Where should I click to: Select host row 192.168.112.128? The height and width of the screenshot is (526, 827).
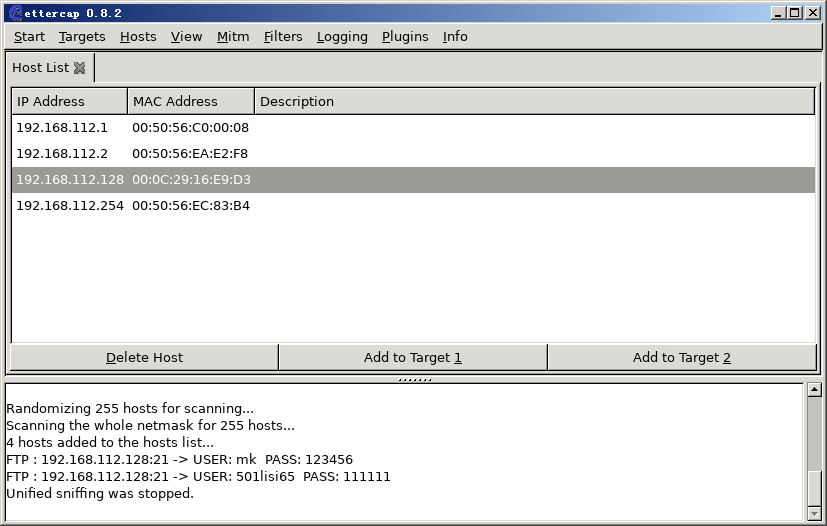[x=414, y=179]
